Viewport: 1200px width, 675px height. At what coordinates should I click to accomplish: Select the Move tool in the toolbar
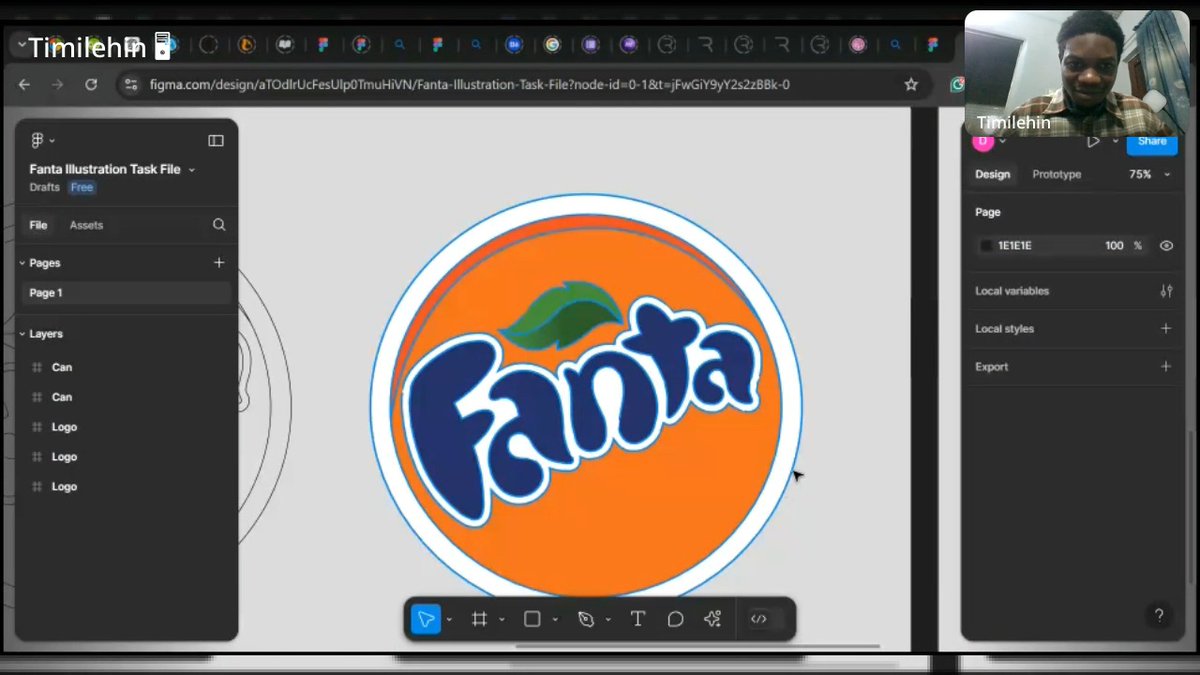coord(426,619)
